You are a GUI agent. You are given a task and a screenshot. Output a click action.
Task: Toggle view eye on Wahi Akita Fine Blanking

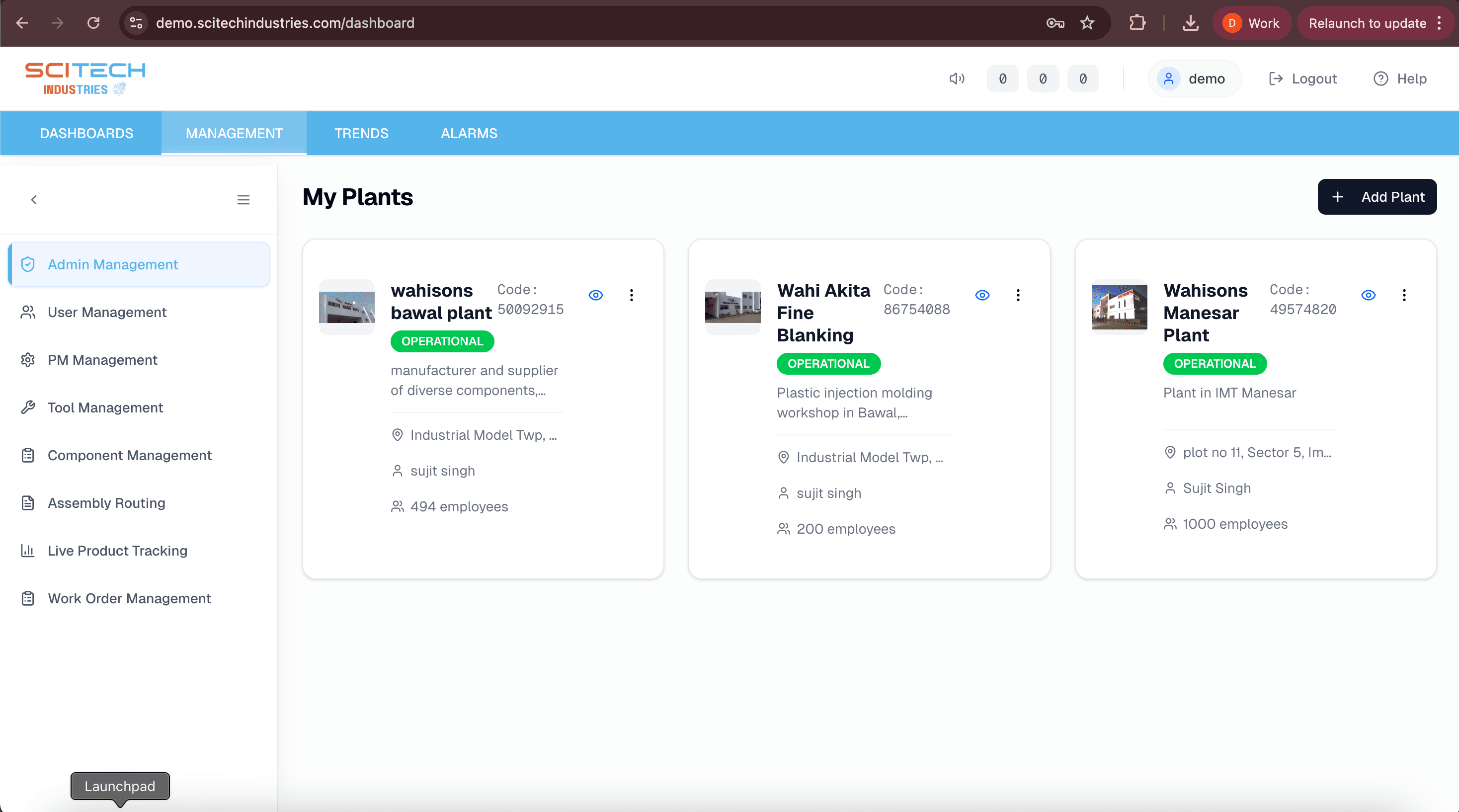(982, 295)
